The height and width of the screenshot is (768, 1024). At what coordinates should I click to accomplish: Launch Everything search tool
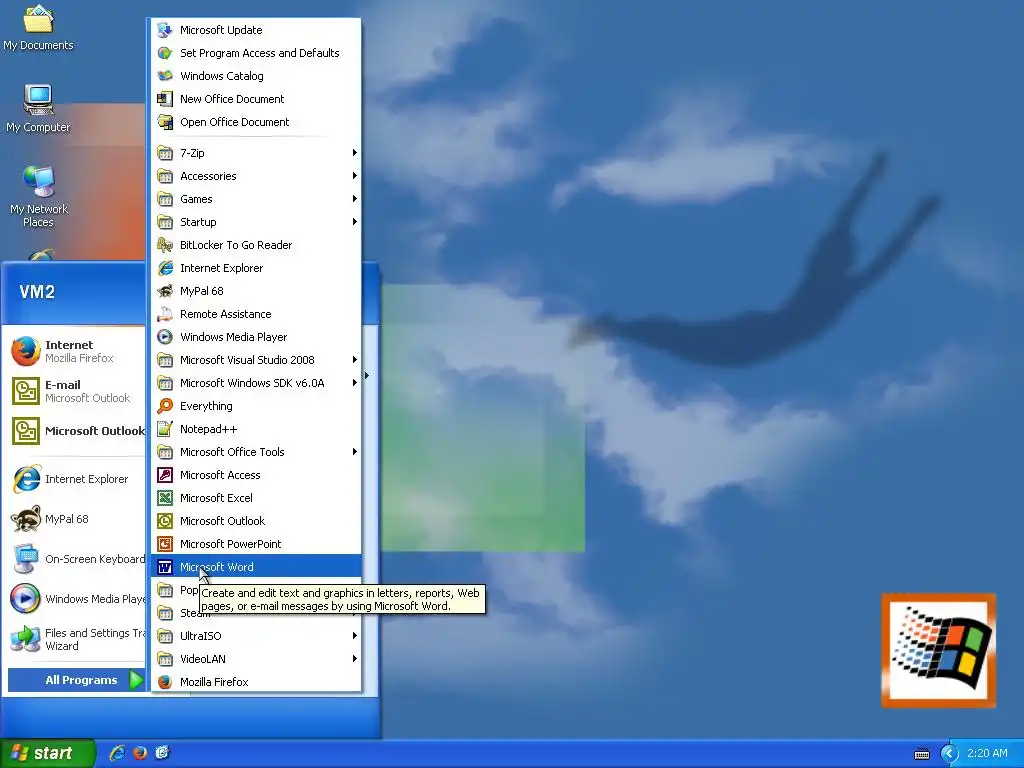(256, 406)
